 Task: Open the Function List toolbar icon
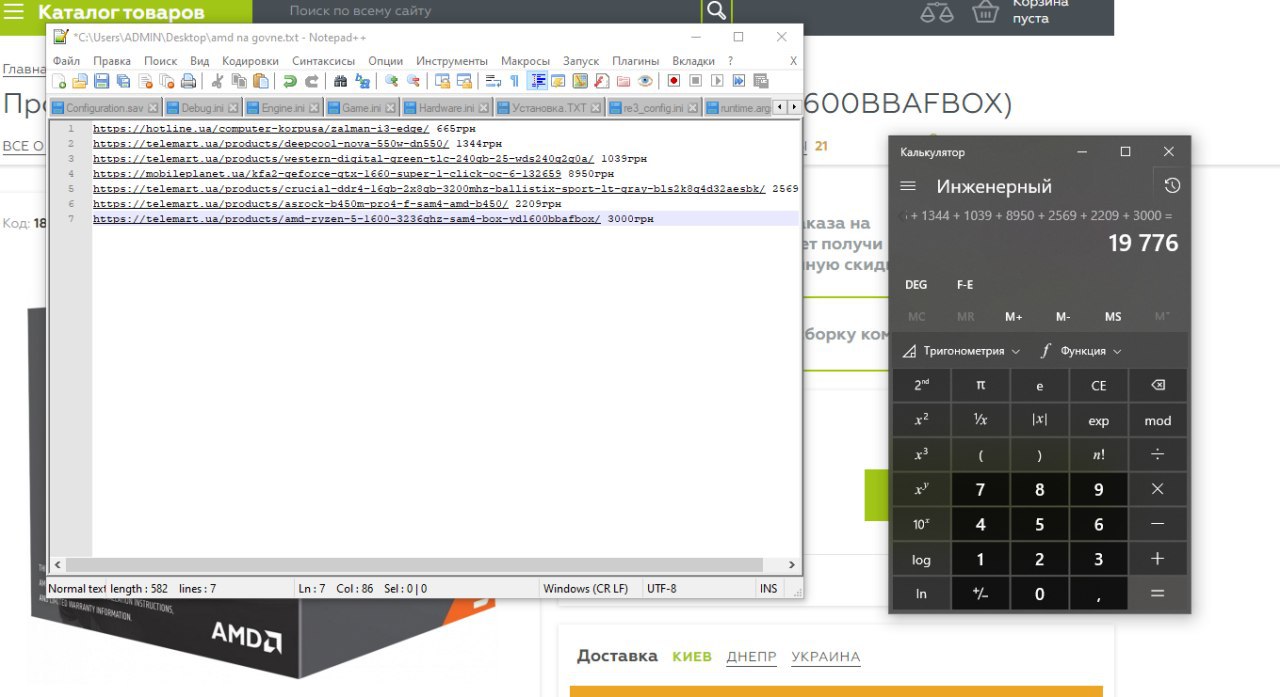tap(602, 81)
